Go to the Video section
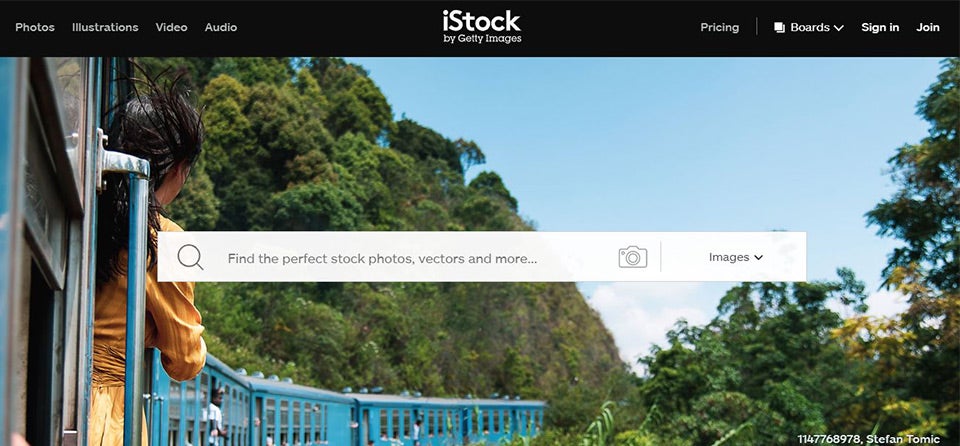 click(x=171, y=28)
